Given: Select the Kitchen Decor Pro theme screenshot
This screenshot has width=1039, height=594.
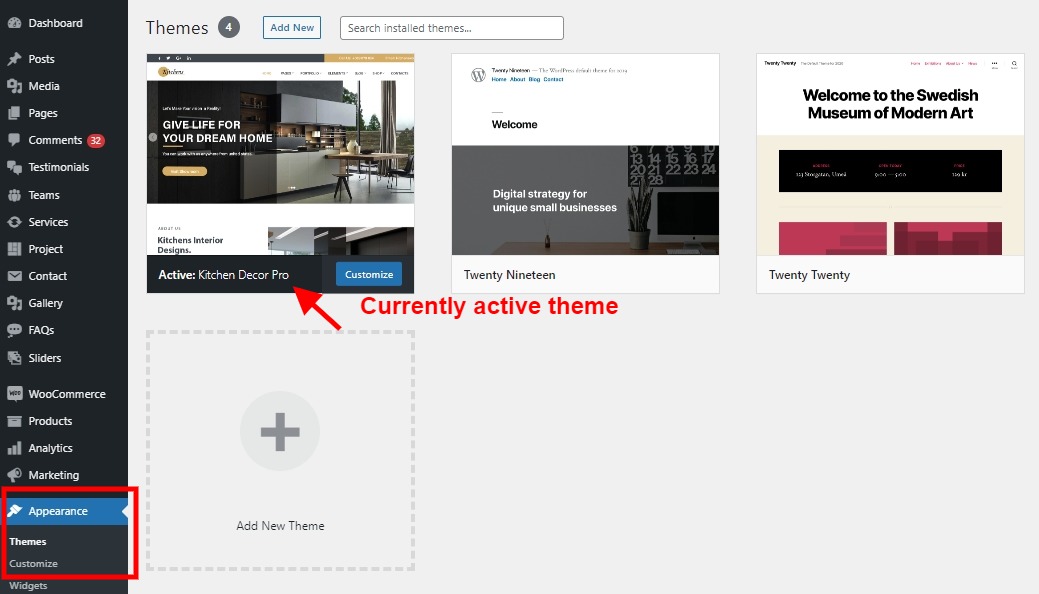Looking at the screenshot, I should click(x=280, y=154).
